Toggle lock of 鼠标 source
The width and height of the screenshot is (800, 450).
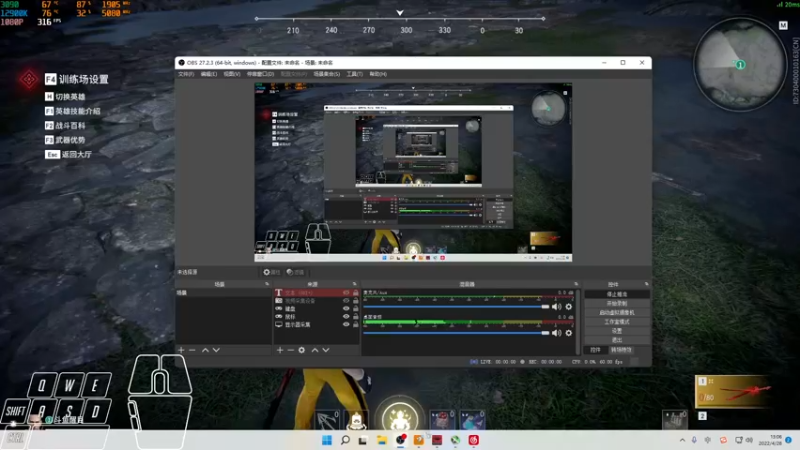coord(356,316)
